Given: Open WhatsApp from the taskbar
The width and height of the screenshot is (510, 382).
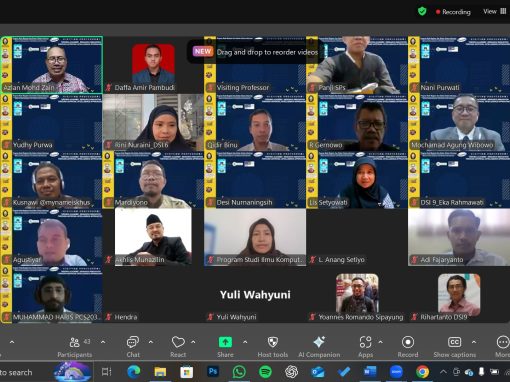Looking at the screenshot, I should (239, 372).
